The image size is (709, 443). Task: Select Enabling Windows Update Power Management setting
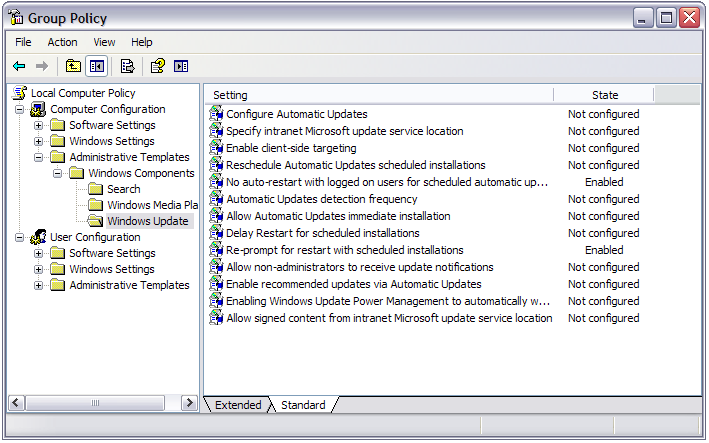pyautogui.click(x=388, y=301)
